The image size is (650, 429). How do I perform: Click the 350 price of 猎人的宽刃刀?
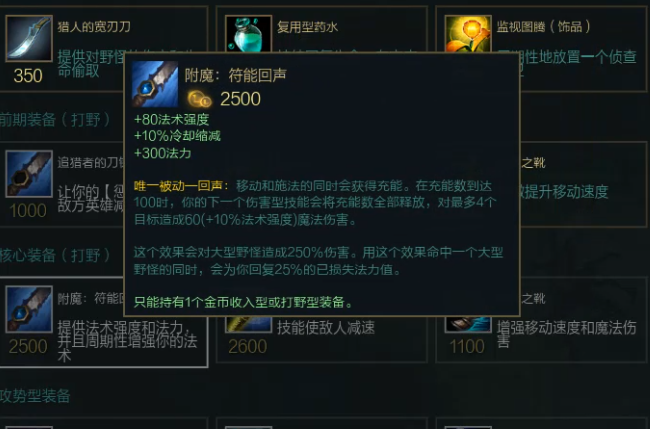28,76
